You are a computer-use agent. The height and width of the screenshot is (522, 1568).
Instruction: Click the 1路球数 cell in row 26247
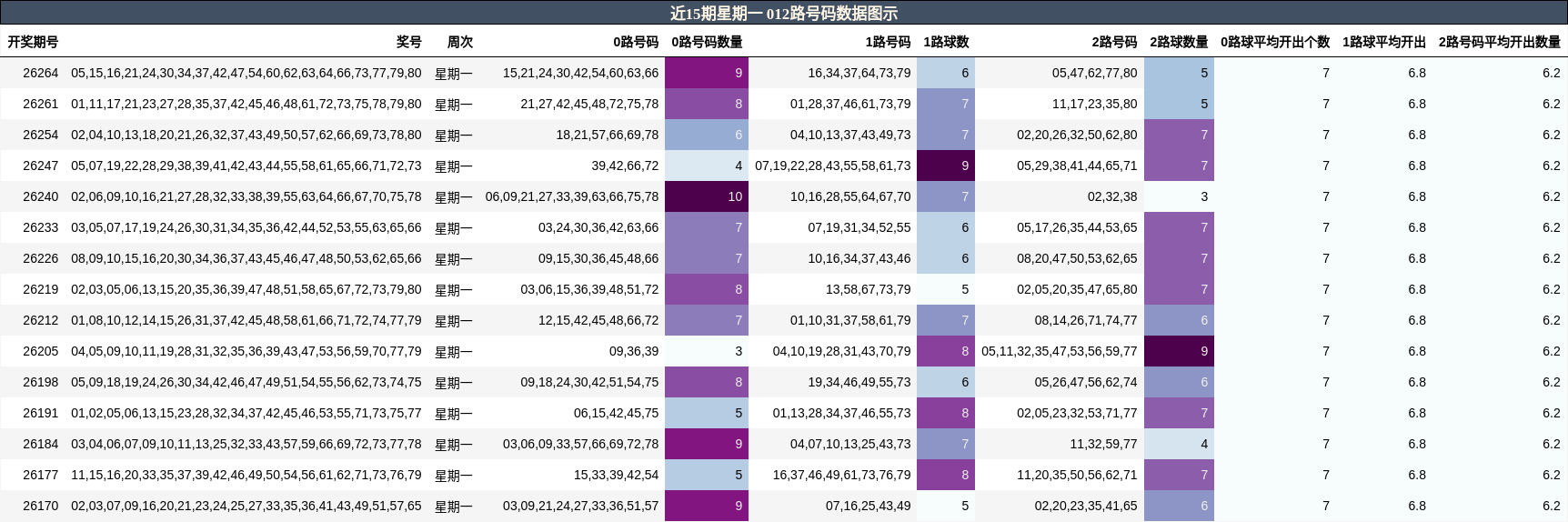(x=946, y=166)
